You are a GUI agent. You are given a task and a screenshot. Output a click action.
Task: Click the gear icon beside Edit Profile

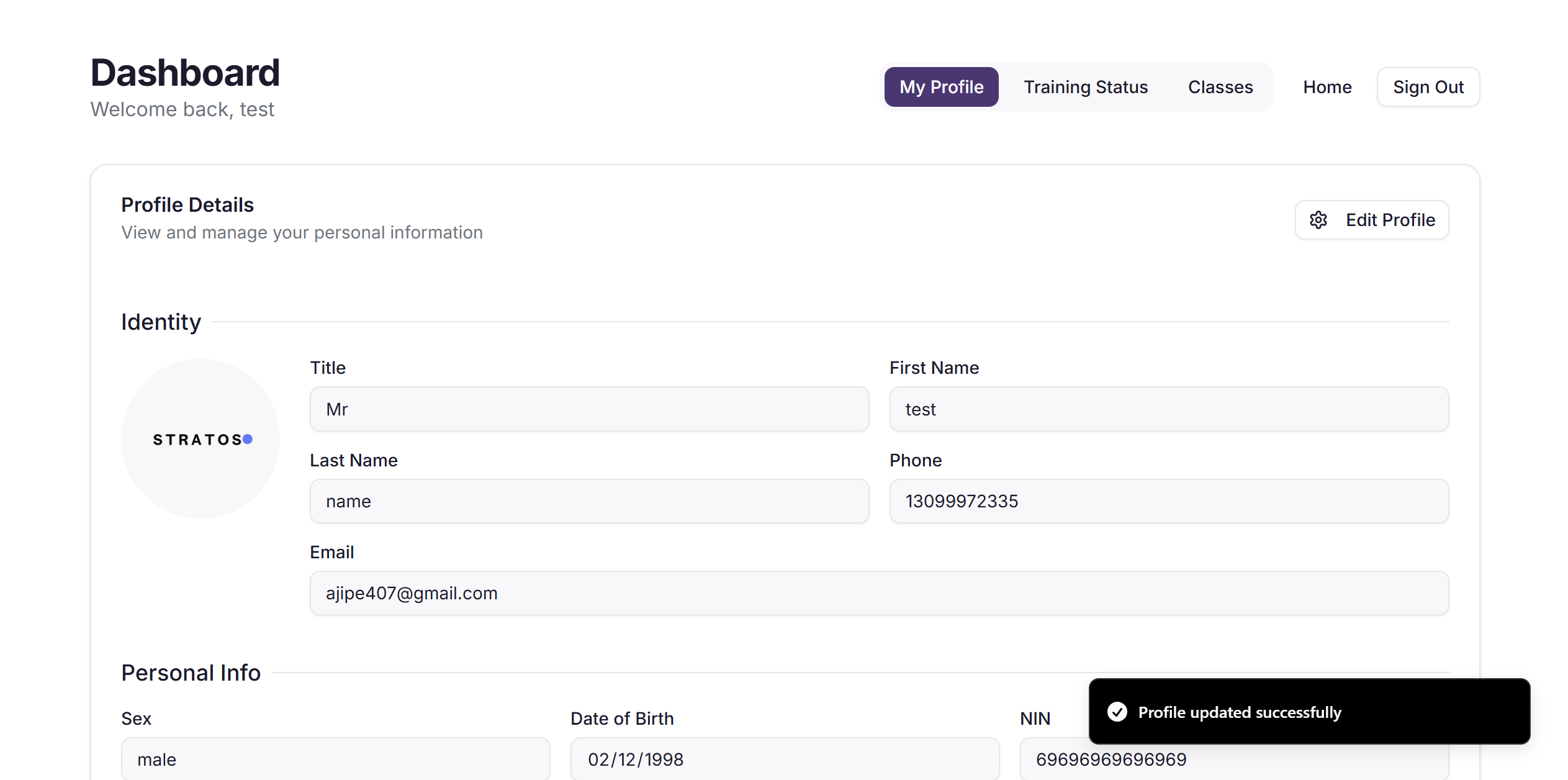point(1318,220)
